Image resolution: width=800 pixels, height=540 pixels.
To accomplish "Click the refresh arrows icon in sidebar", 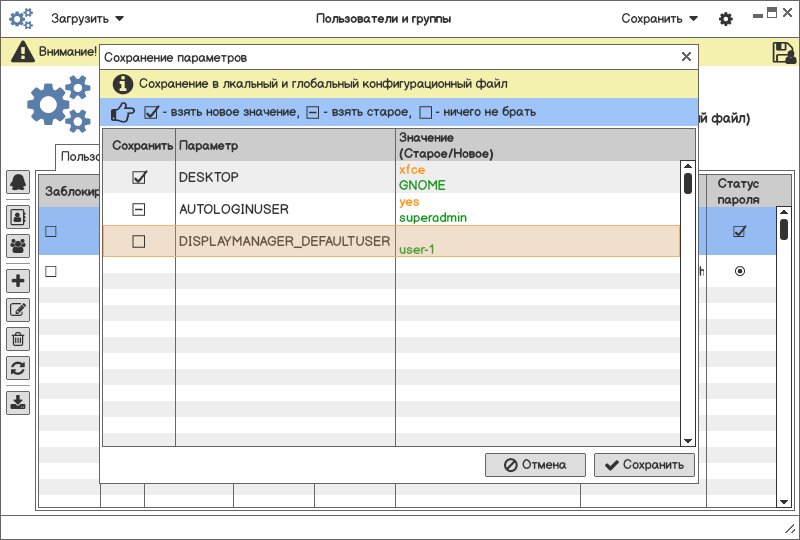I will pyautogui.click(x=18, y=368).
